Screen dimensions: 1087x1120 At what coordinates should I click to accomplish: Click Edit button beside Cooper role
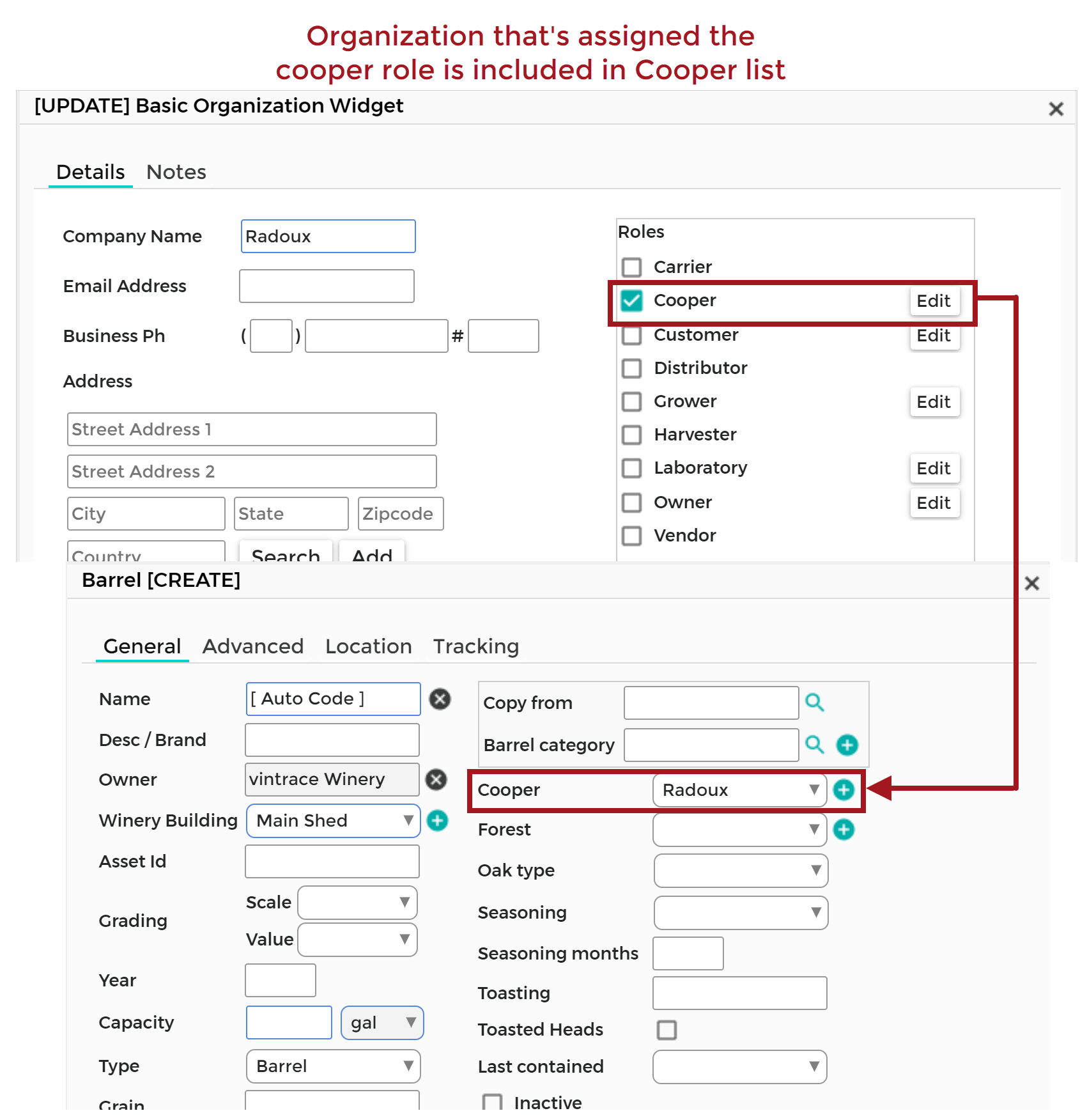934,300
